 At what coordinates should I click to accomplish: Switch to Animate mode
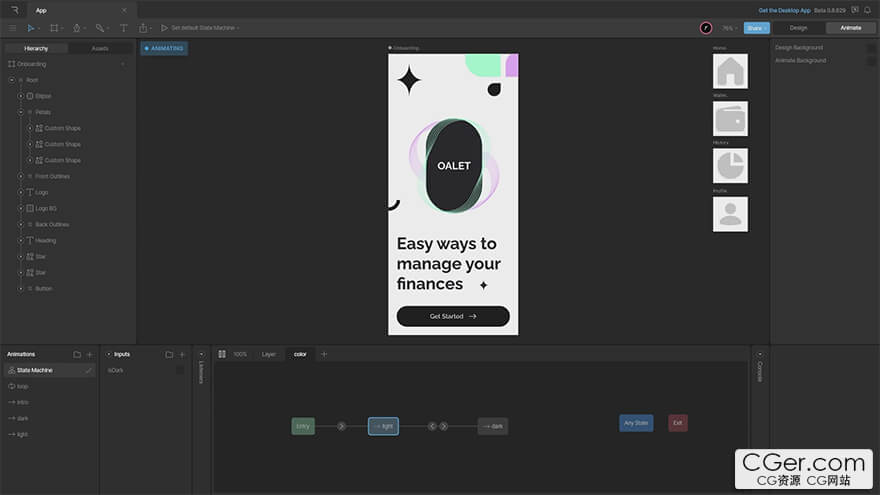pyautogui.click(x=850, y=28)
